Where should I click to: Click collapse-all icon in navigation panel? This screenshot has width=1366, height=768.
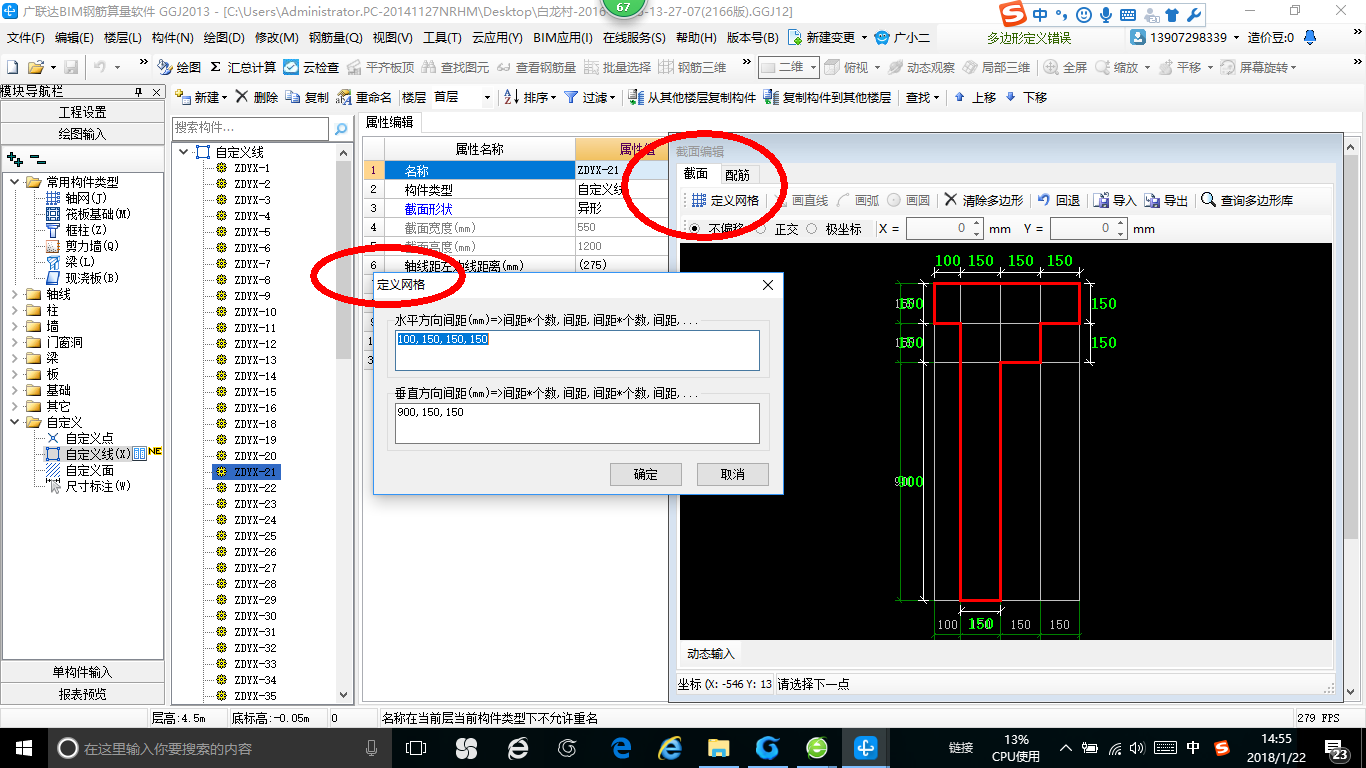(x=37, y=158)
